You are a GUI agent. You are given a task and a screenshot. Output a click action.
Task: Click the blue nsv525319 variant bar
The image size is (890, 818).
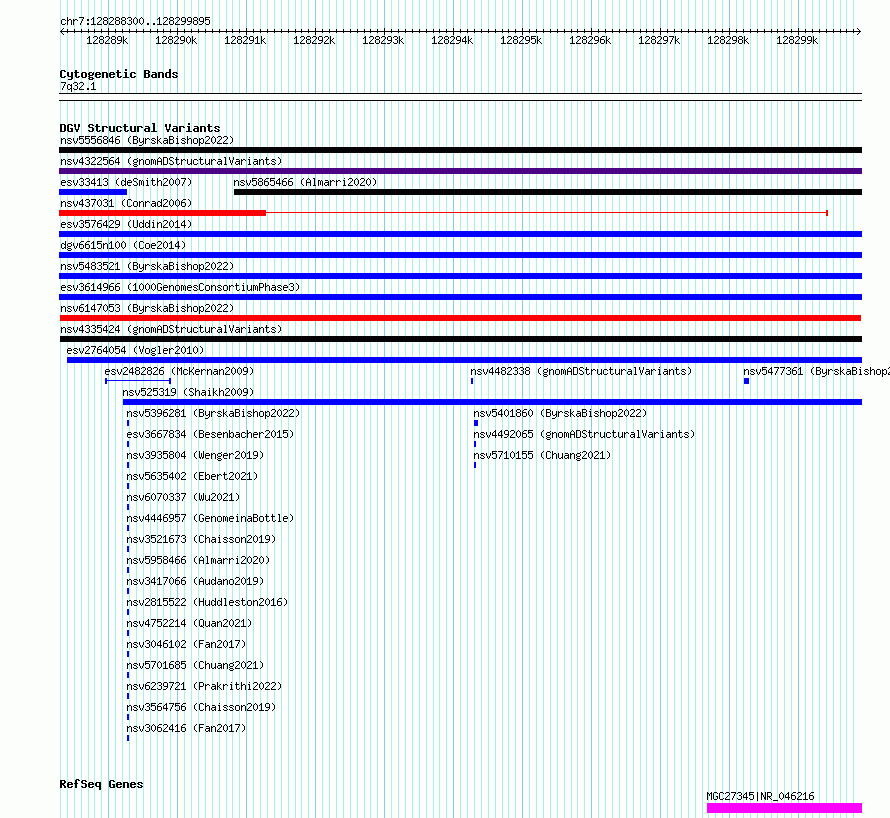pyautogui.click(x=492, y=402)
